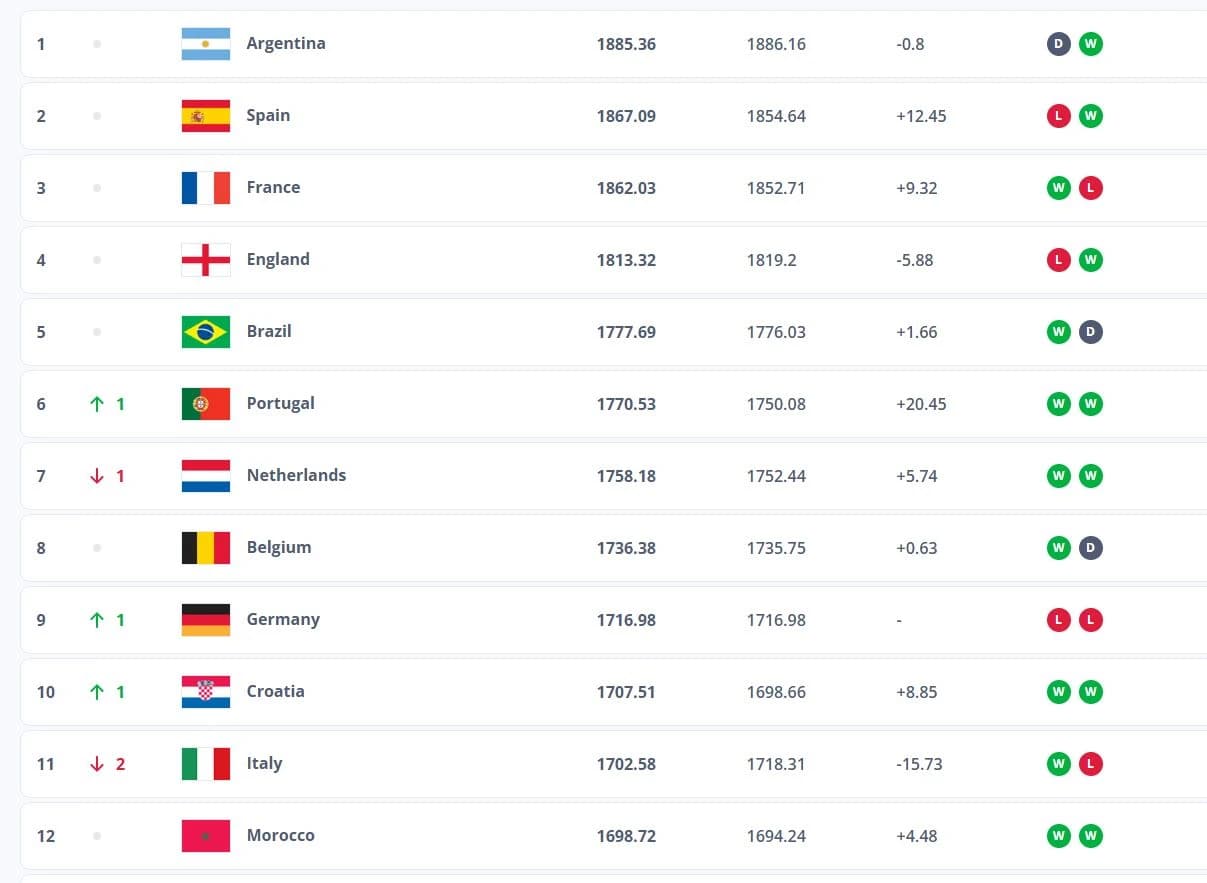1207x883 pixels.
Task: Open the Belgium team page
Action: [279, 547]
